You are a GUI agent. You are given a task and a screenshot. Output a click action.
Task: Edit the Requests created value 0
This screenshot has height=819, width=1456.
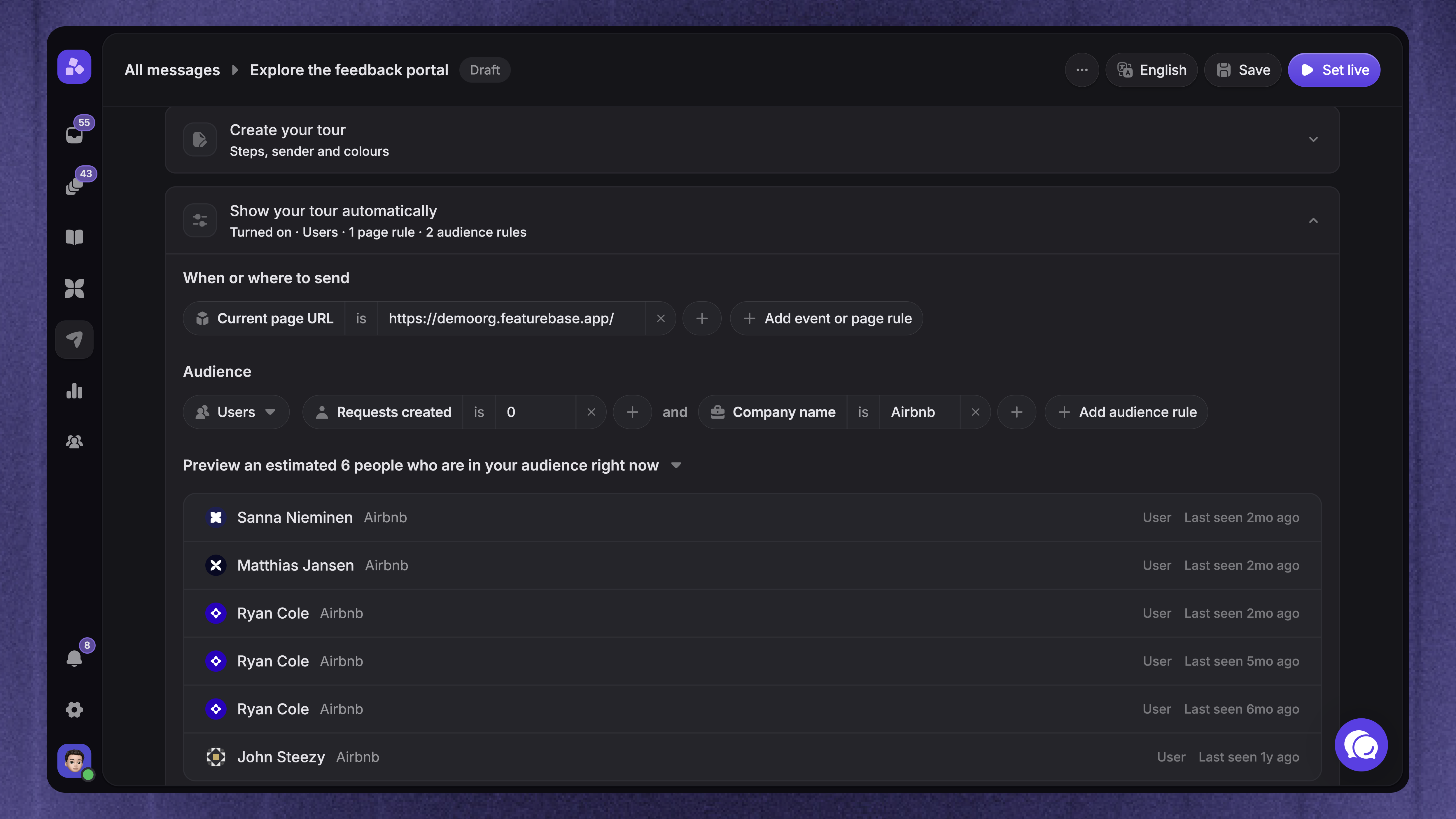[536, 412]
